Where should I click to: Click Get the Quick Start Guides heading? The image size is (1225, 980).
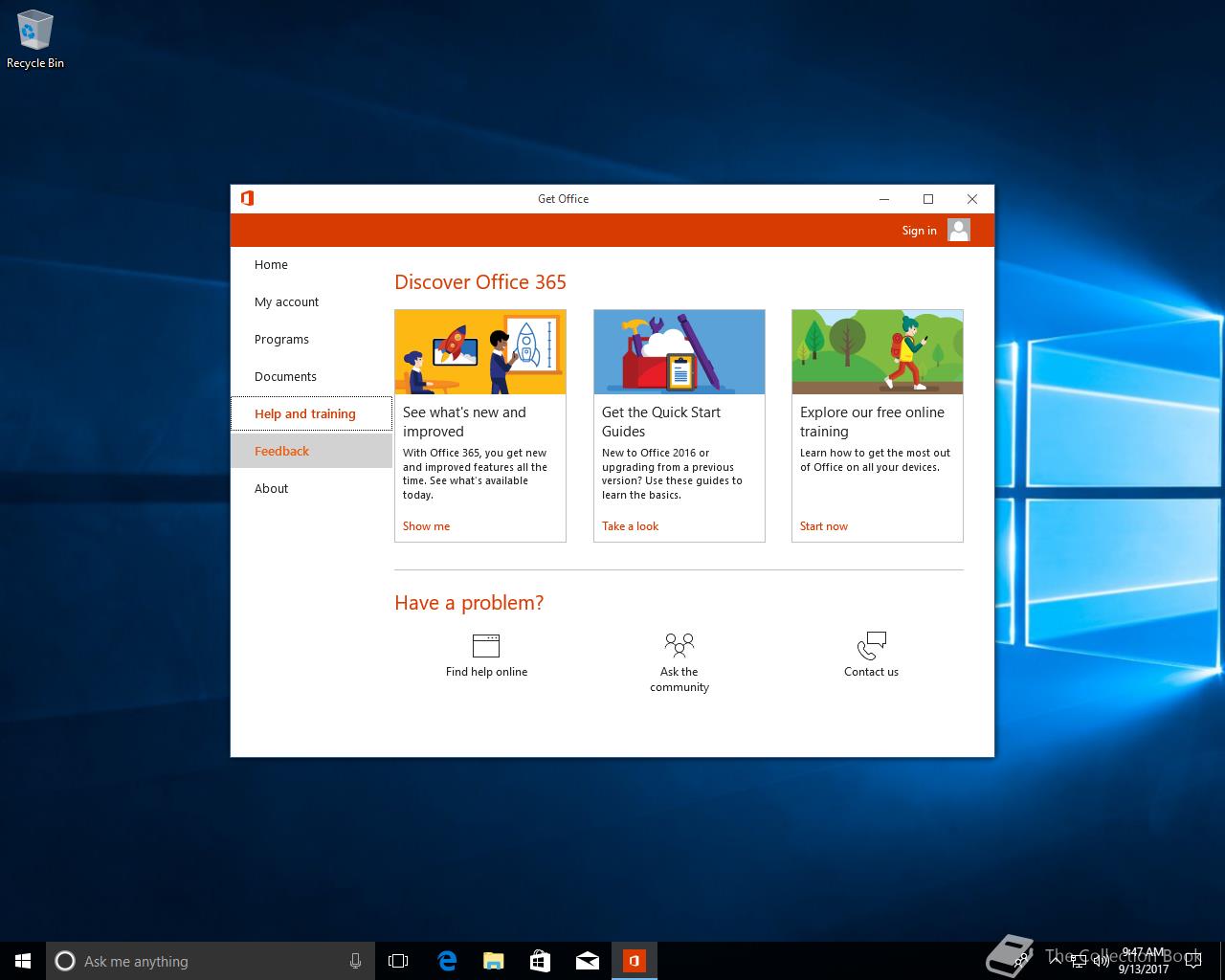(661, 421)
